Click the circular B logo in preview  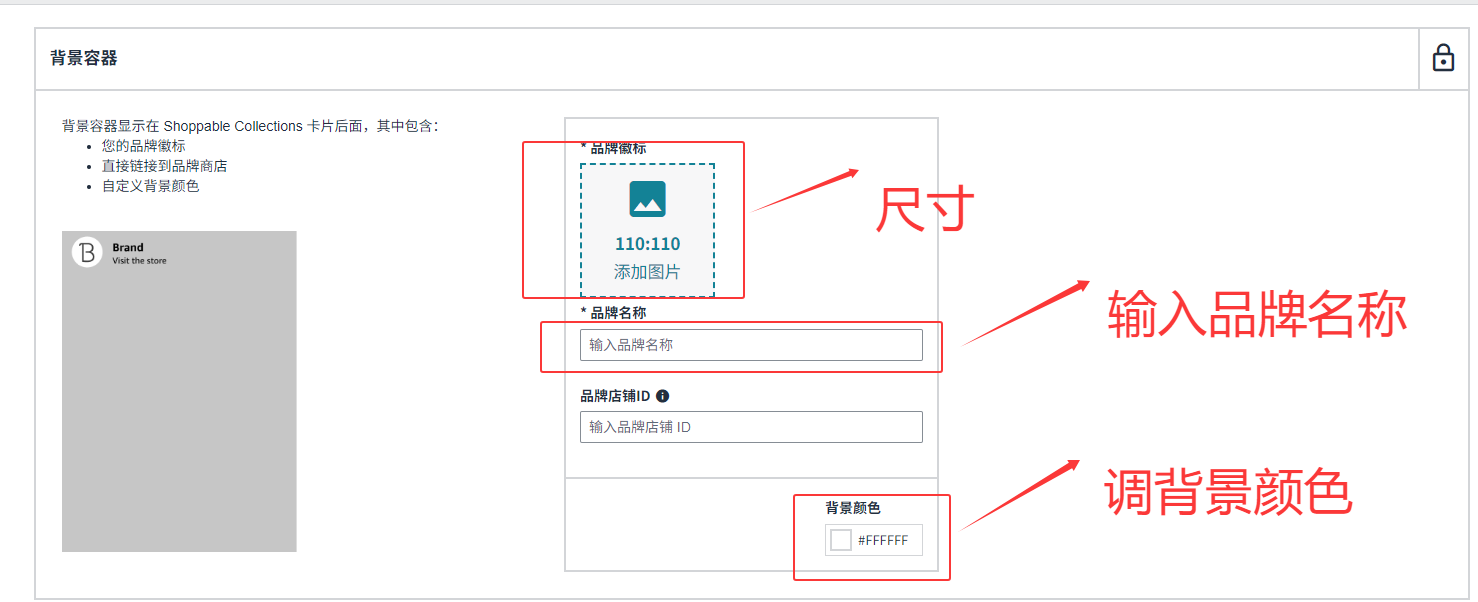coord(87,252)
